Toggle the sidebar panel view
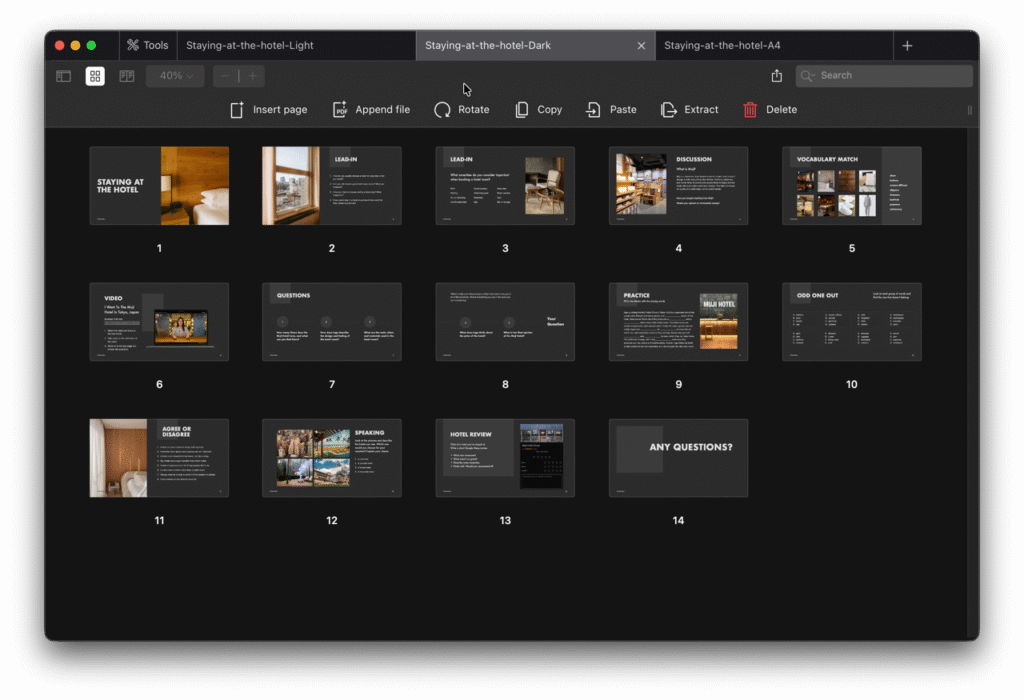 [63, 76]
